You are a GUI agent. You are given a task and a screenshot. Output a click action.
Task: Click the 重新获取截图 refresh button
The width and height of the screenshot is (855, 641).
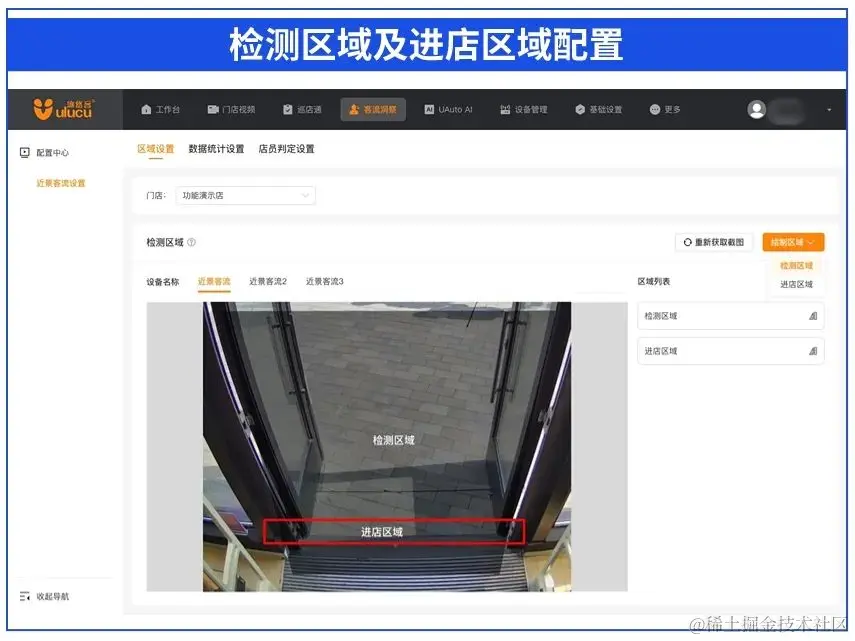715,241
